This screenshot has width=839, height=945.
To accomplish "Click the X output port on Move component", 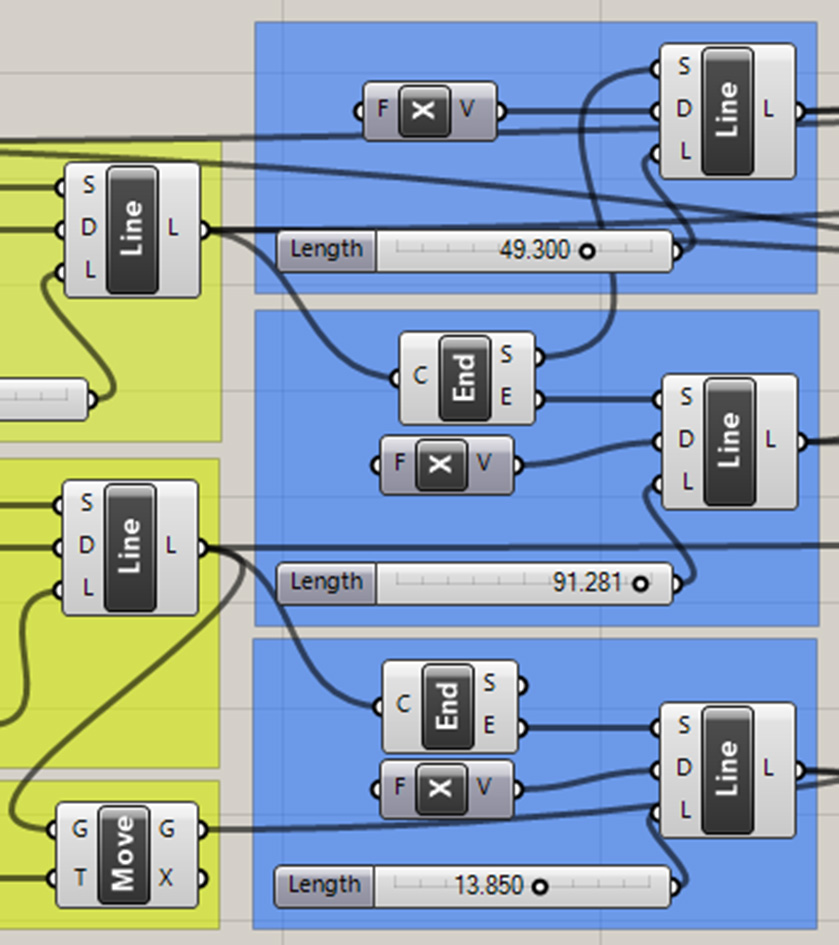I will coord(203,879).
